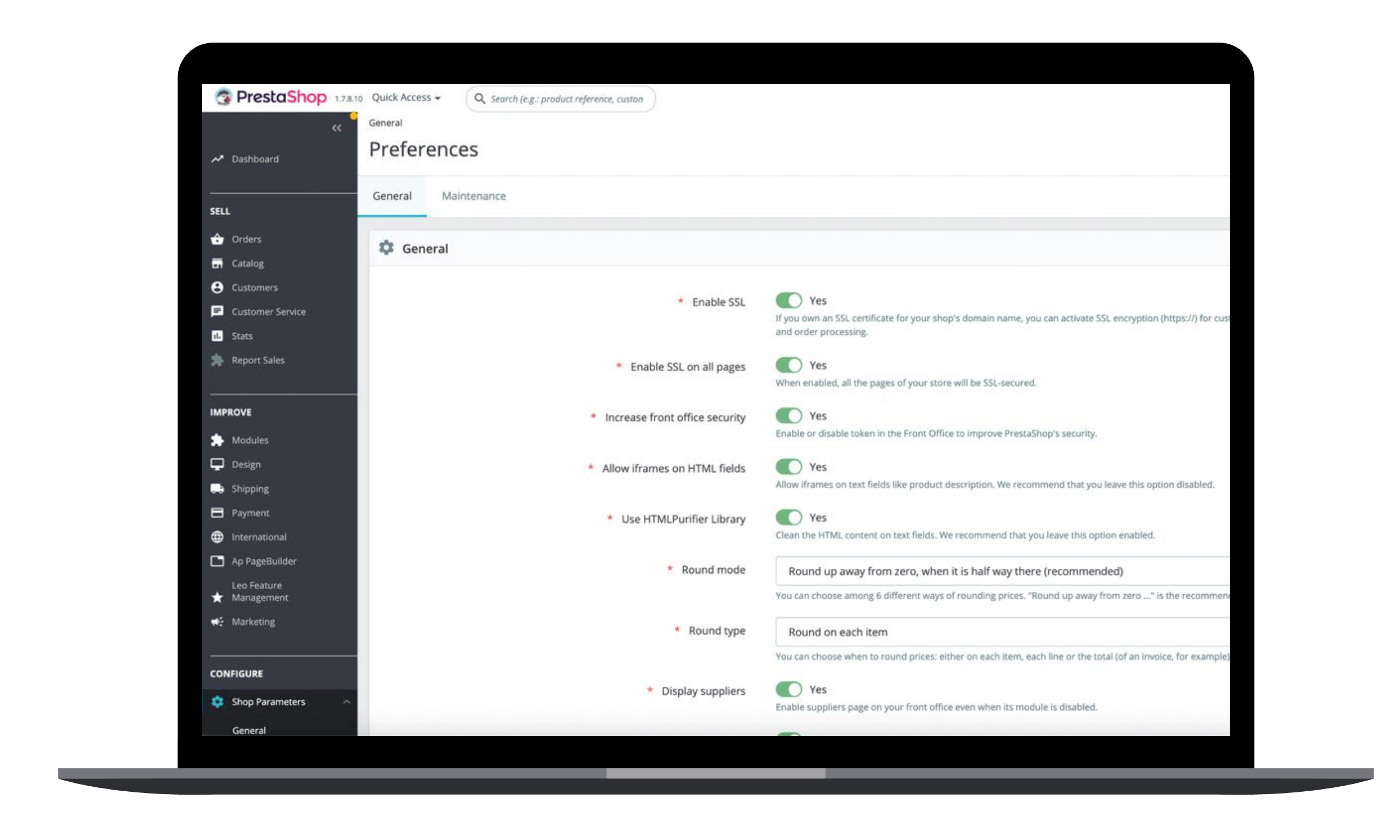Click the Customers person icon

[x=217, y=287]
